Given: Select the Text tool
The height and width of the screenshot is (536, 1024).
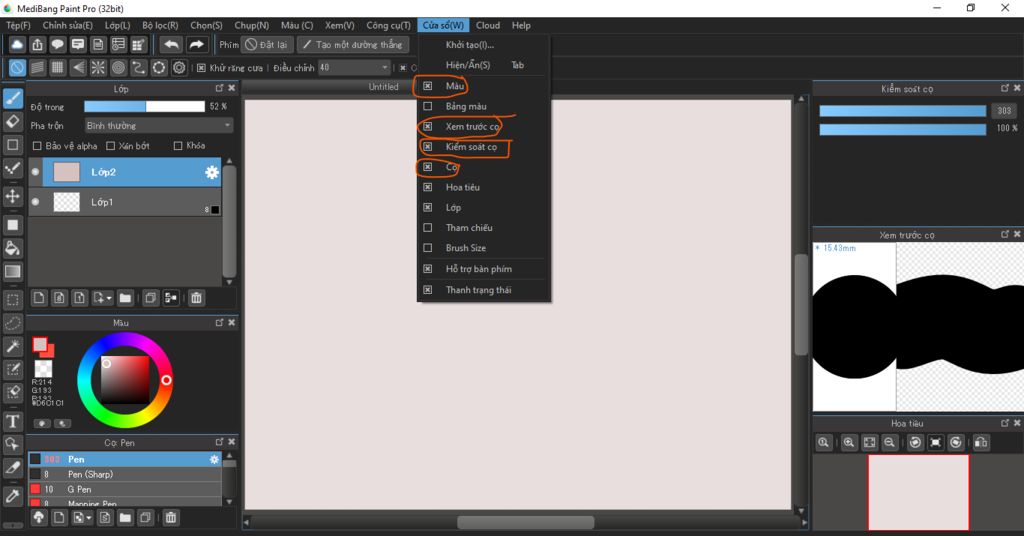Looking at the screenshot, I should click(13, 421).
